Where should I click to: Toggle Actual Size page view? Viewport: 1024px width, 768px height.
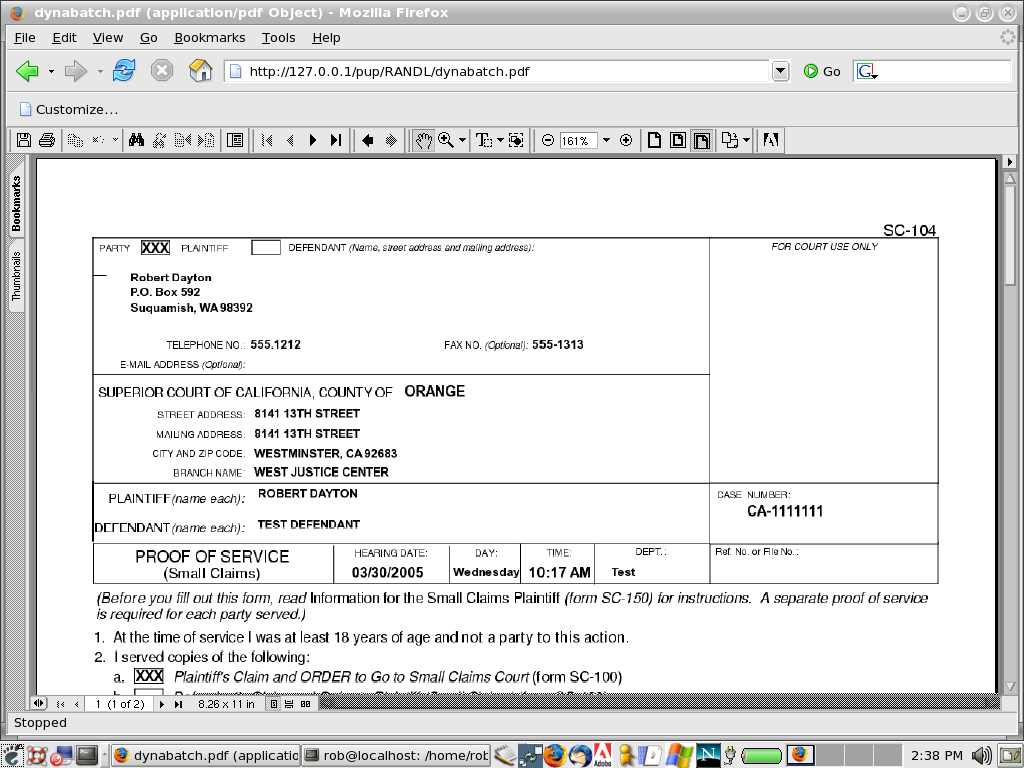(654, 141)
